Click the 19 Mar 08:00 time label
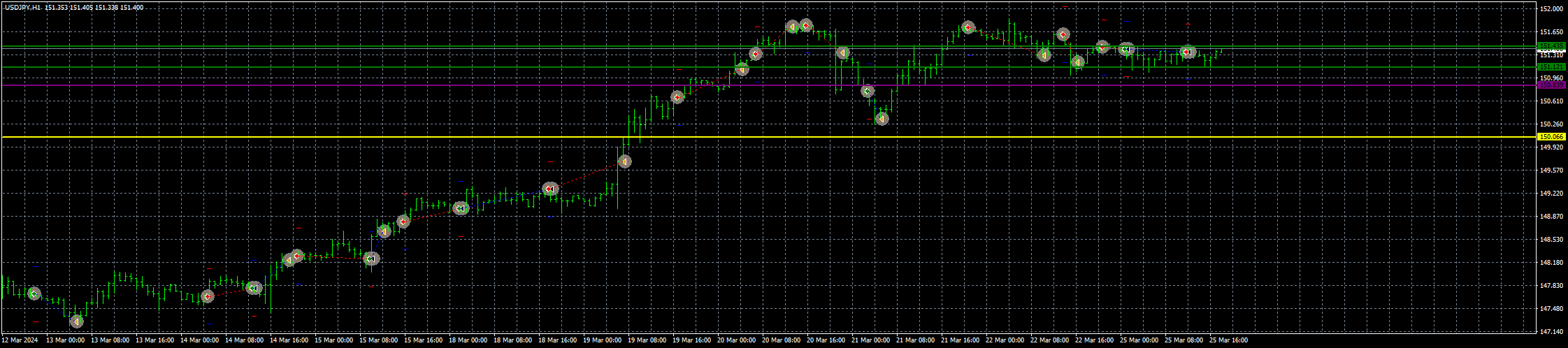Screen dimensions: 1568x348 click(647, 340)
